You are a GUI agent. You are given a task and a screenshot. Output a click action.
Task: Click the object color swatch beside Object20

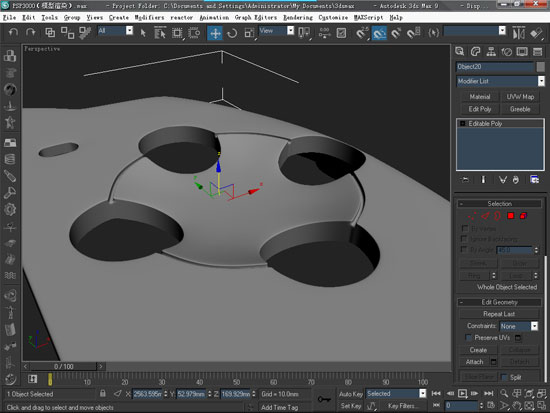[x=541, y=67]
